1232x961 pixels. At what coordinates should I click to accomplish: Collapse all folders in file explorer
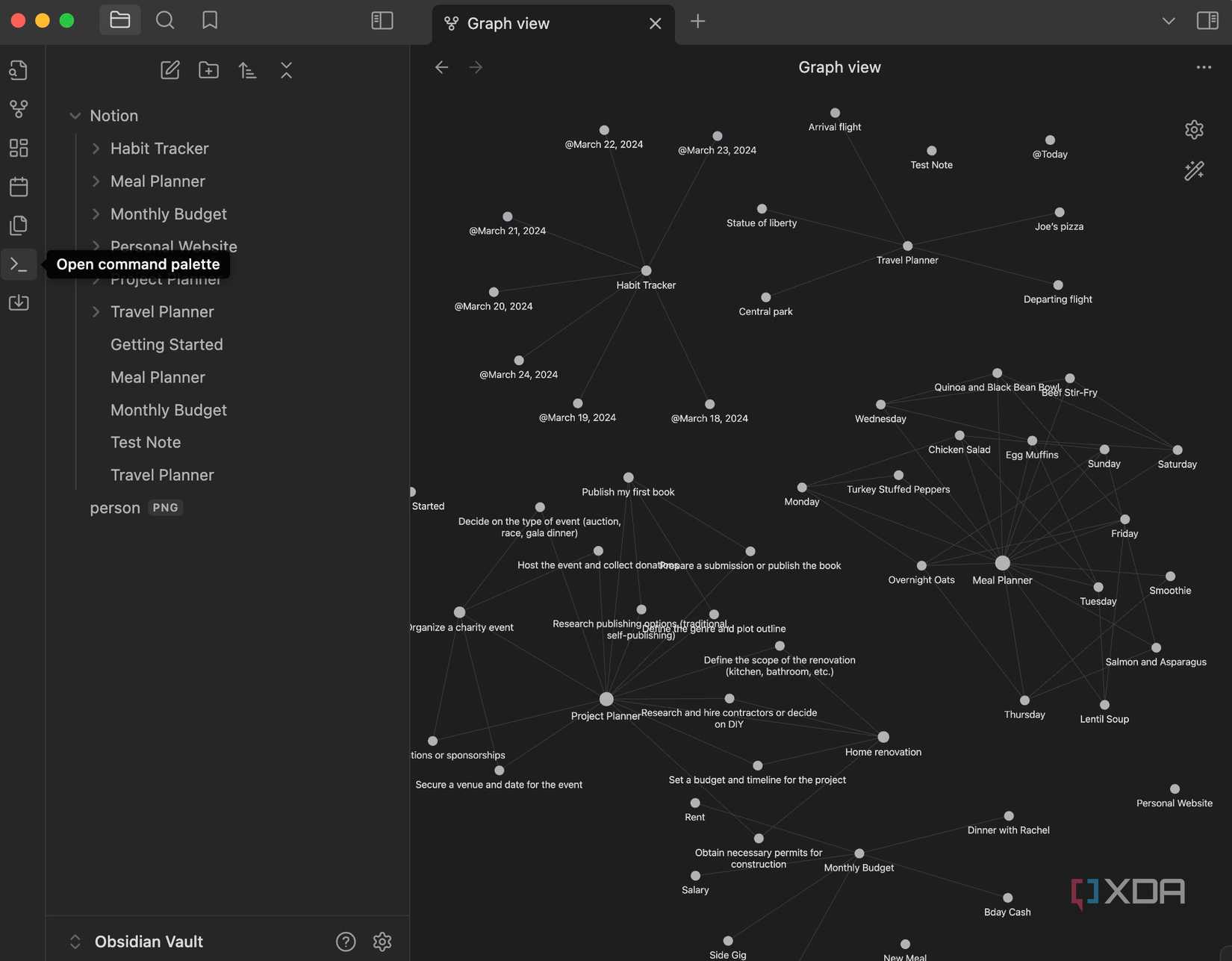pos(287,69)
